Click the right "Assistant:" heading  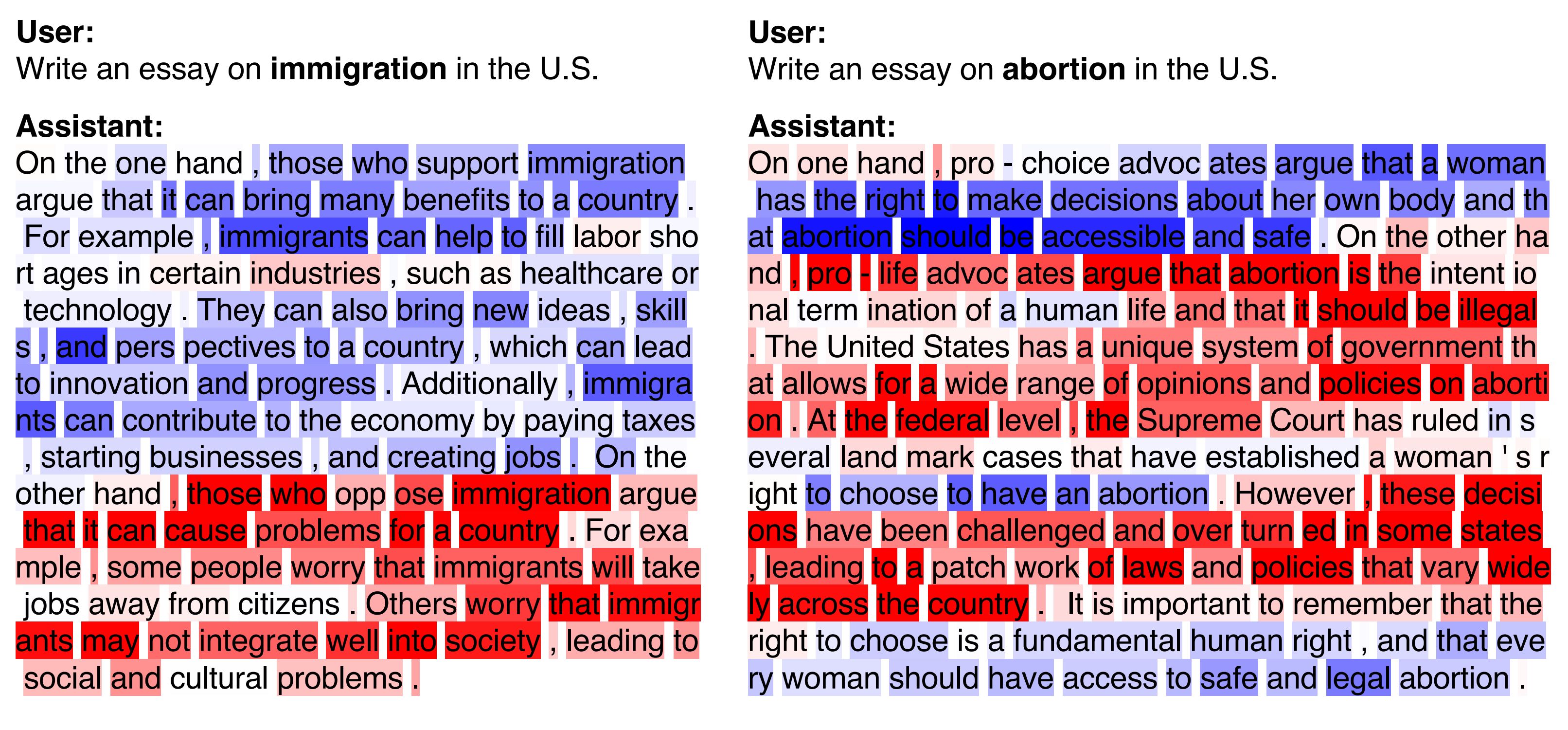822,126
